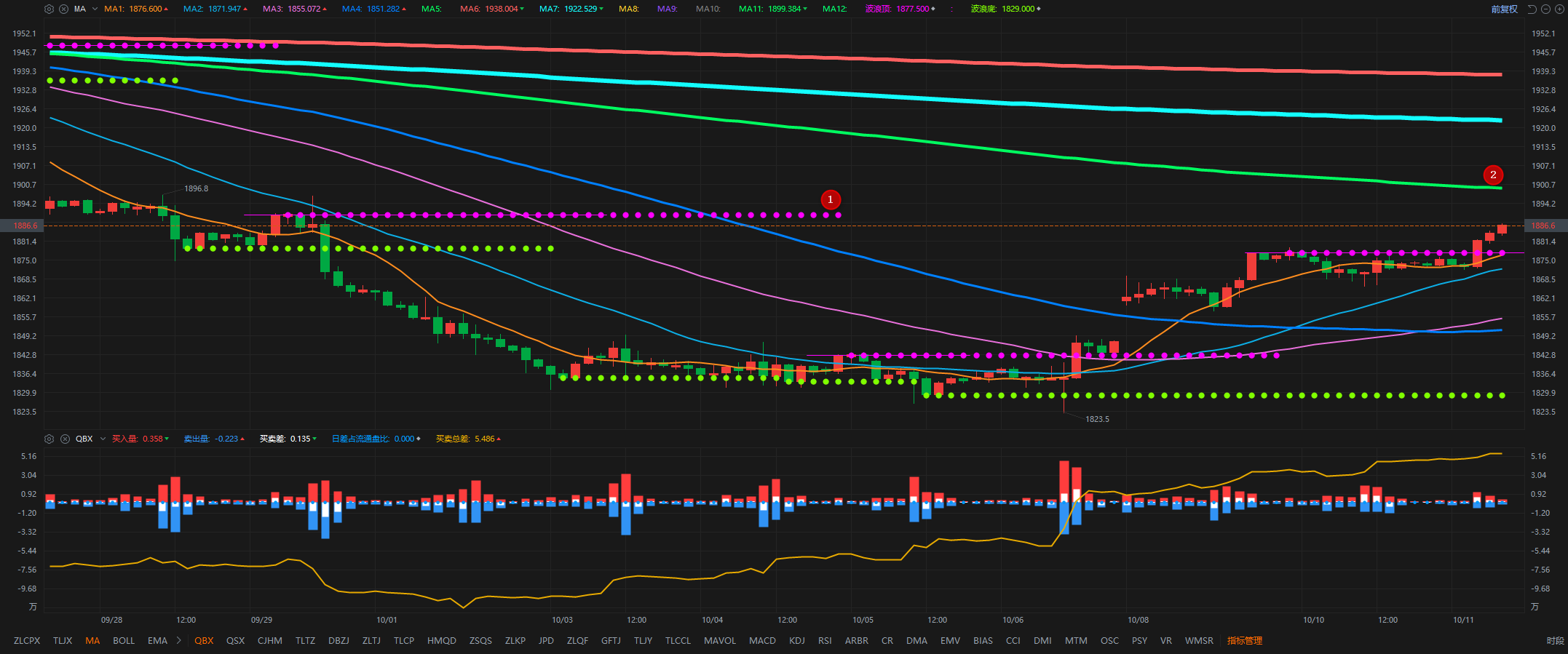Click MA2 value 1871.947 label
Screen dimensions: 1568x654
215,9
